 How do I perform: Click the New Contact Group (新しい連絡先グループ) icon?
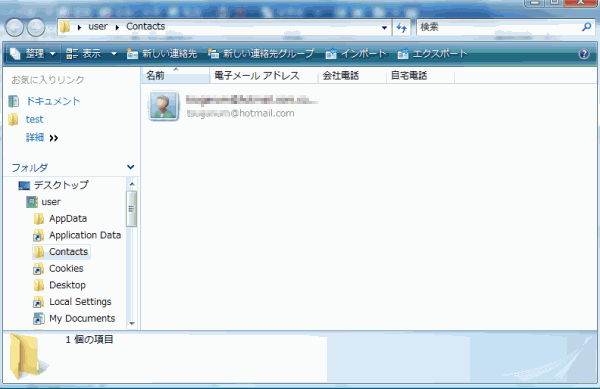coord(214,54)
